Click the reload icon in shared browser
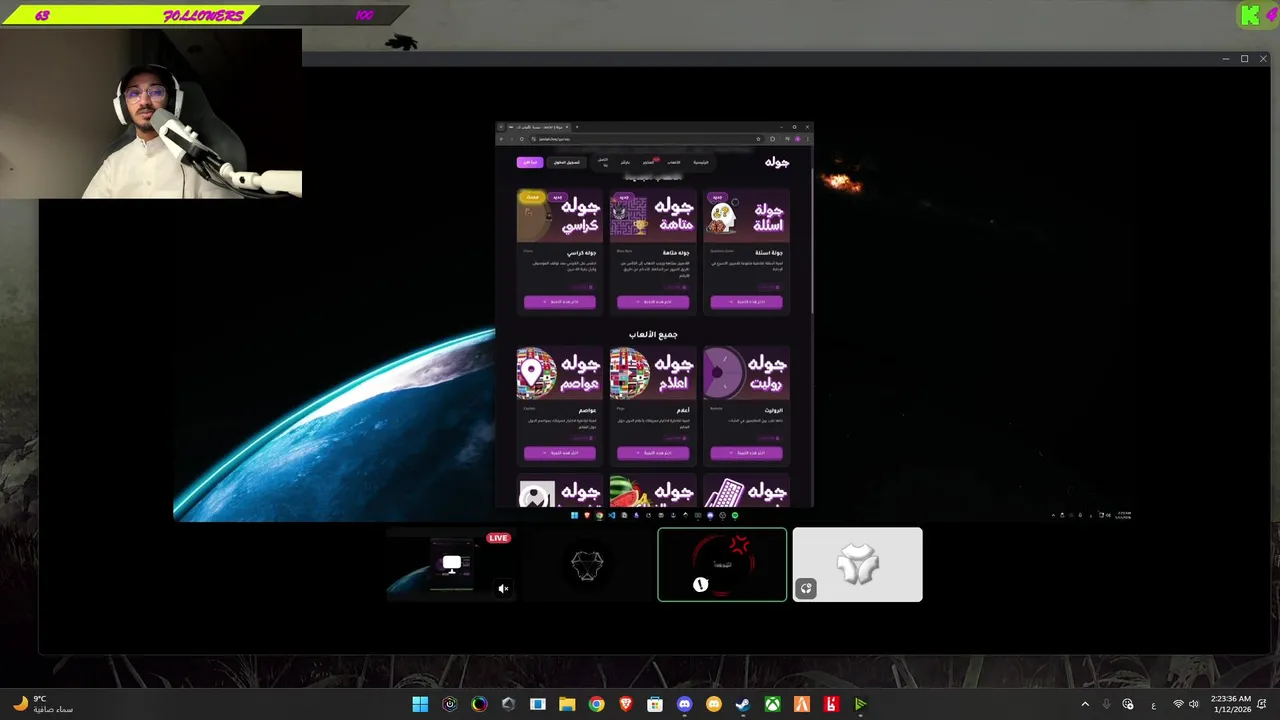 [521, 139]
